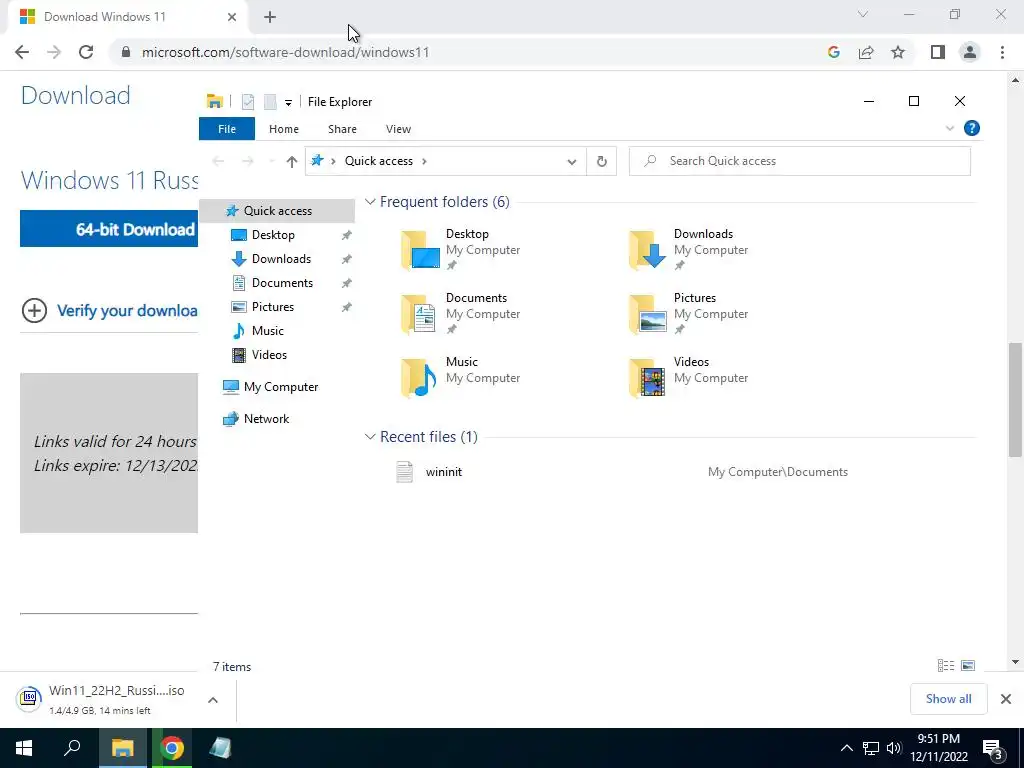Click Show all downloads button

click(948, 699)
